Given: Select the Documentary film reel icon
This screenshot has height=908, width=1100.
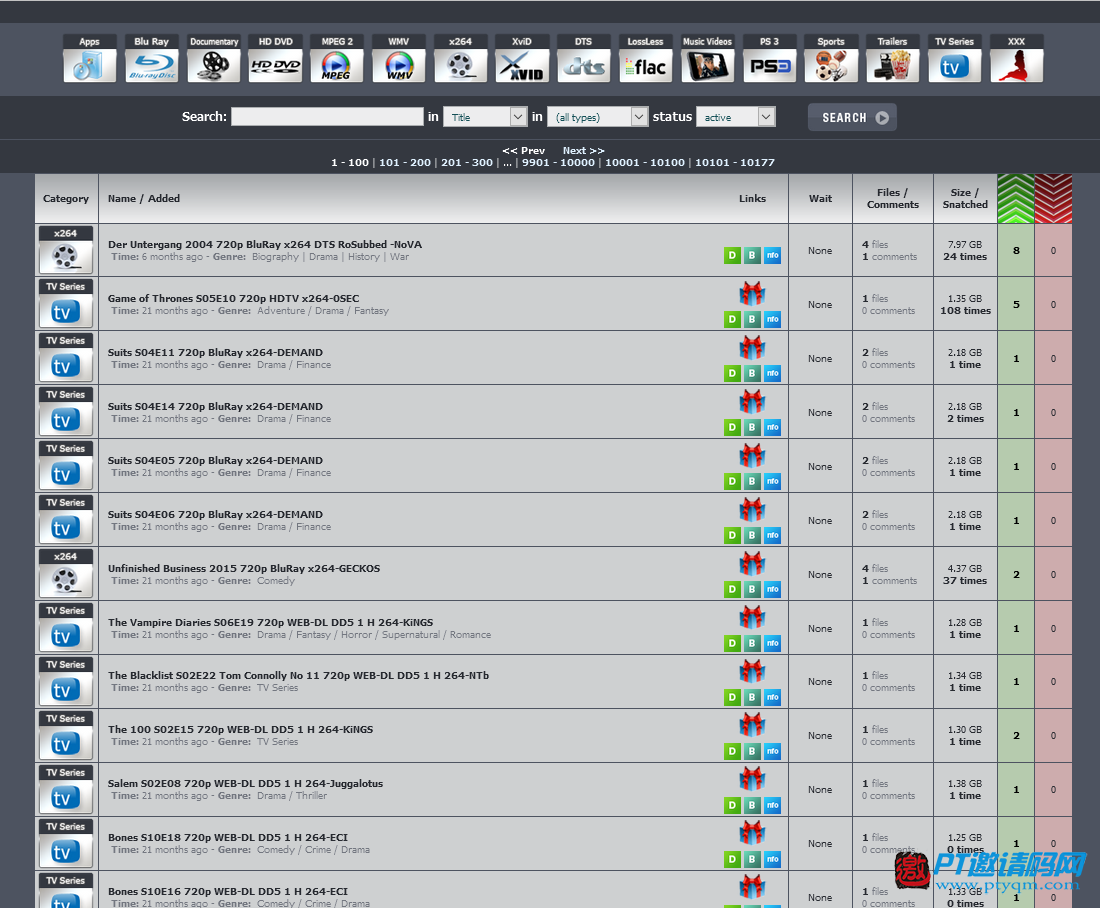Looking at the screenshot, I should tap(214, 58).
